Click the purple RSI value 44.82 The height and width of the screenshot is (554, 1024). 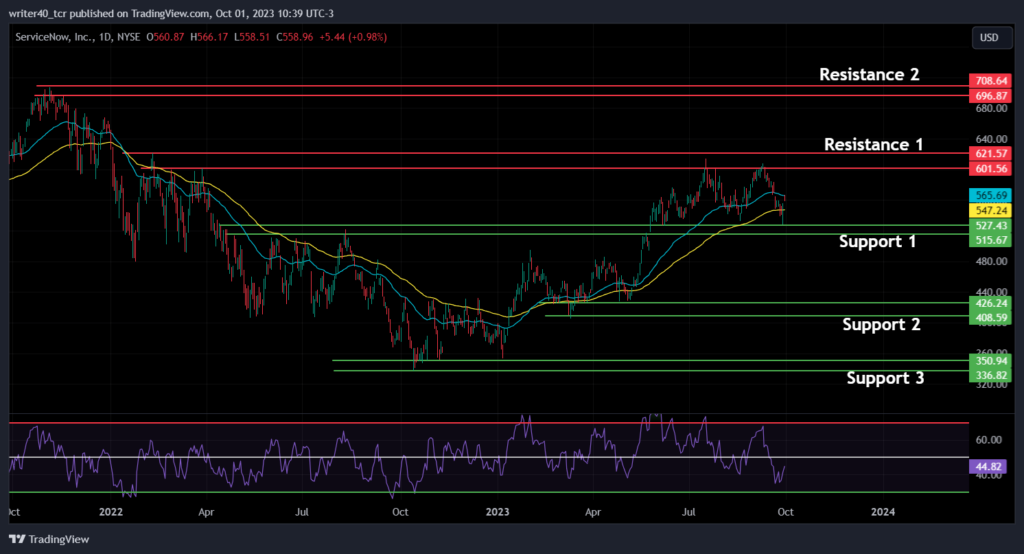pyautogui.click(x=987, y=466)
